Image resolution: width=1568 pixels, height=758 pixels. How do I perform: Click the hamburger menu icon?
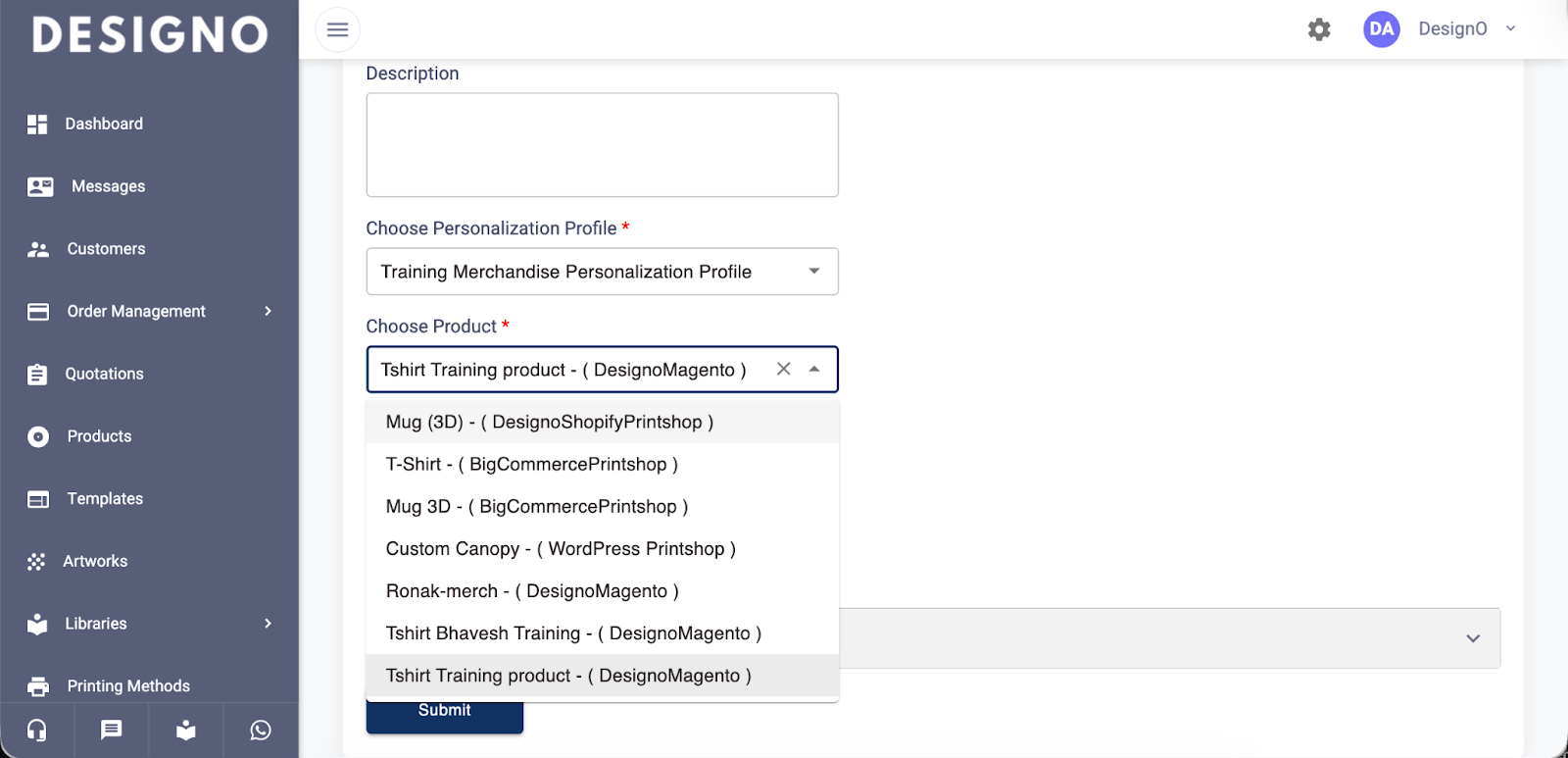pos(337,29)
